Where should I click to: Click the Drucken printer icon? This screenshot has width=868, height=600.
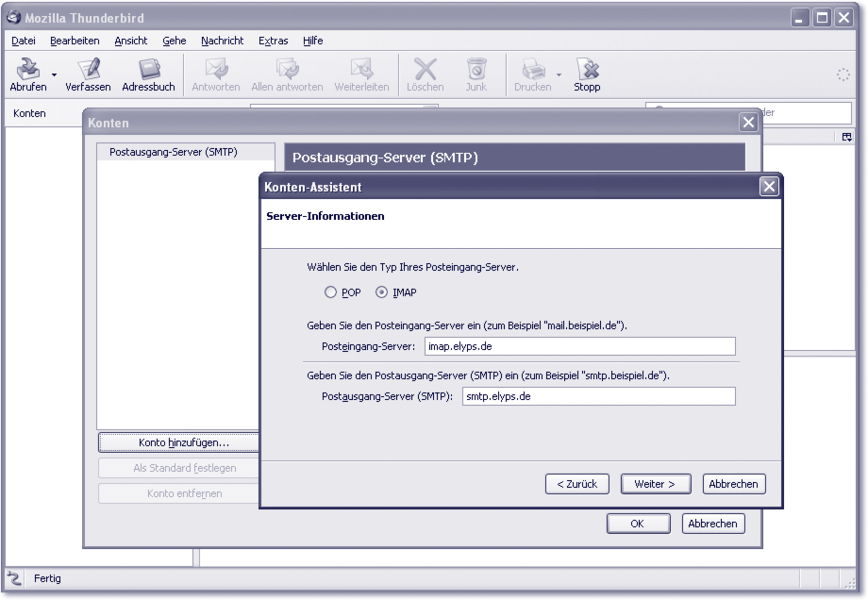pos(533,70)
